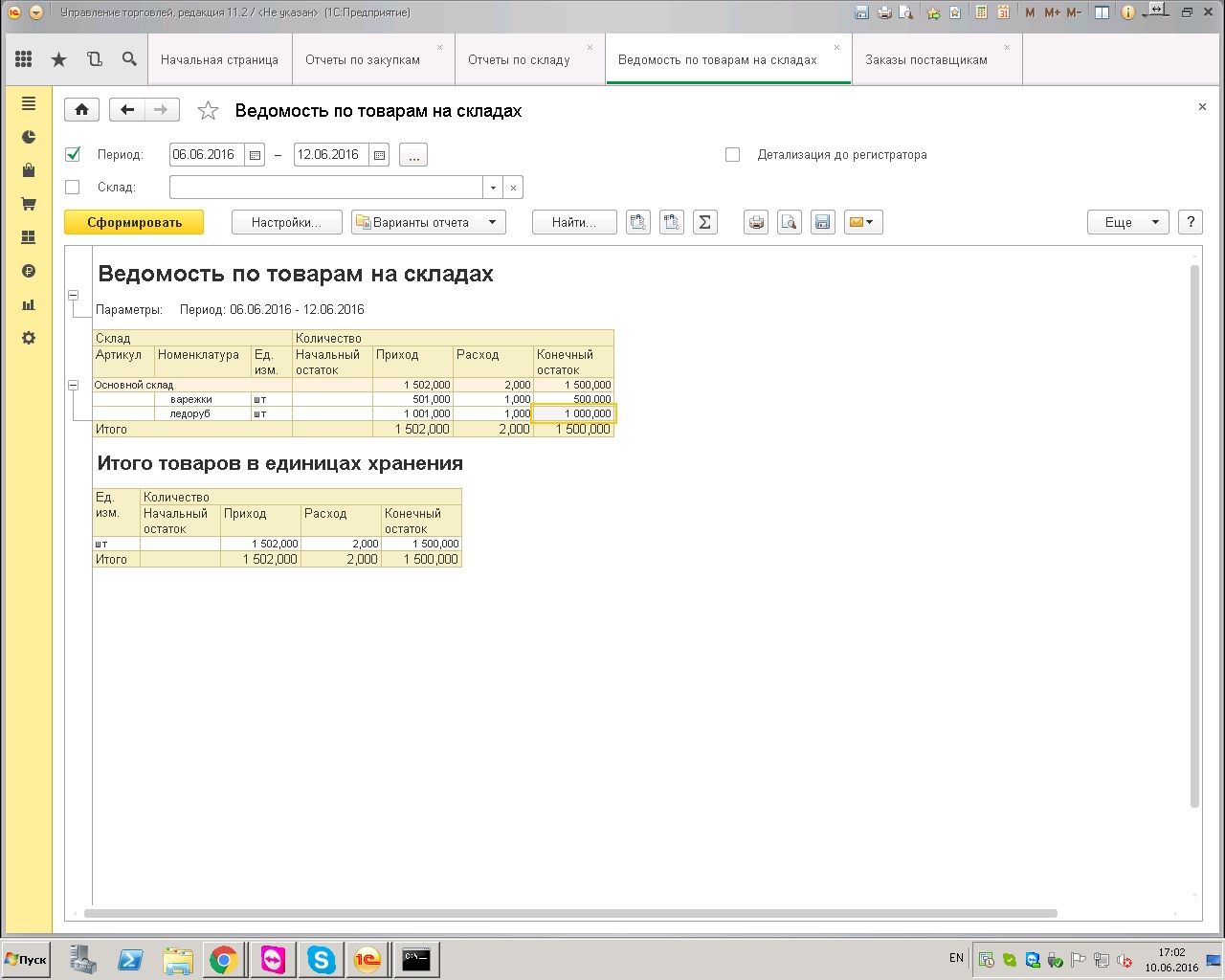Save report using the floppy disk icon
Viewport: 1225px width, 980px height.
coord(821,222)
